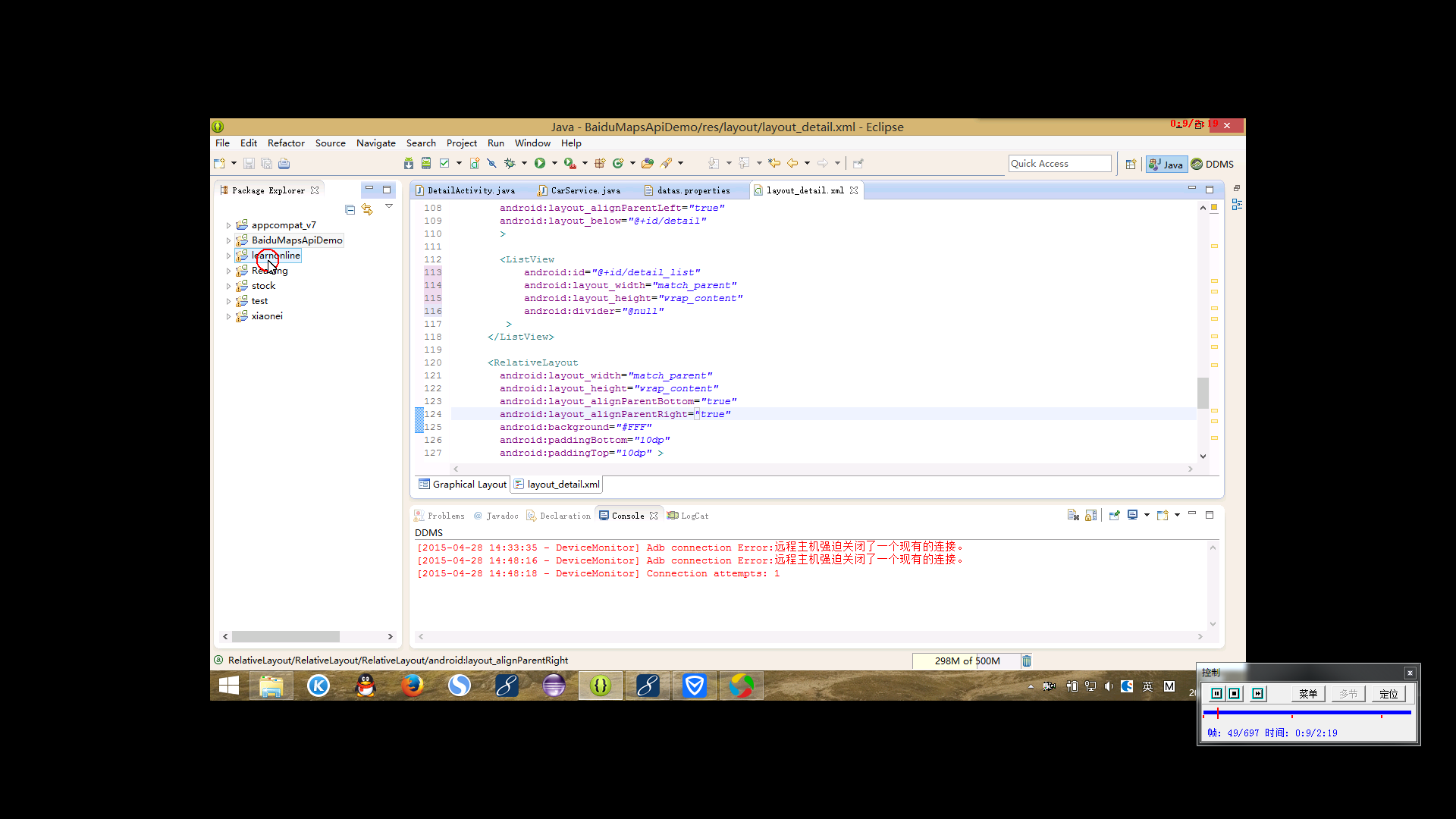1456x819 pixels.
Task: Open the Refactor menu
Action: [x=286, y=143]
